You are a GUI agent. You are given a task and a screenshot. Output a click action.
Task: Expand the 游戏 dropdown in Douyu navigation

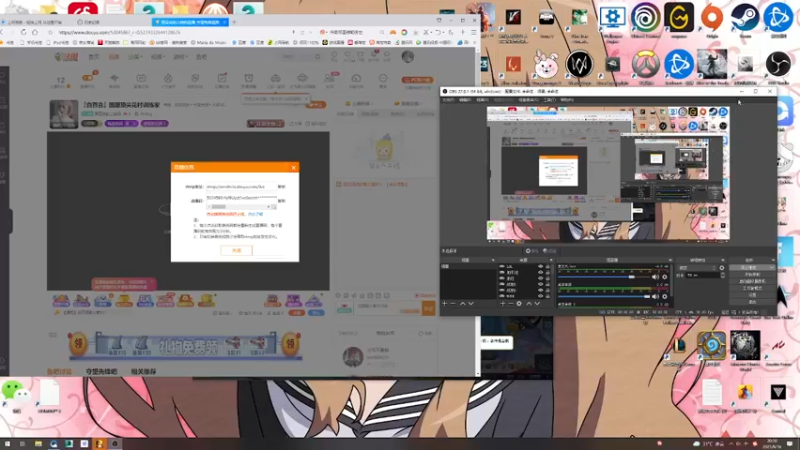click(x=180, y=57)
